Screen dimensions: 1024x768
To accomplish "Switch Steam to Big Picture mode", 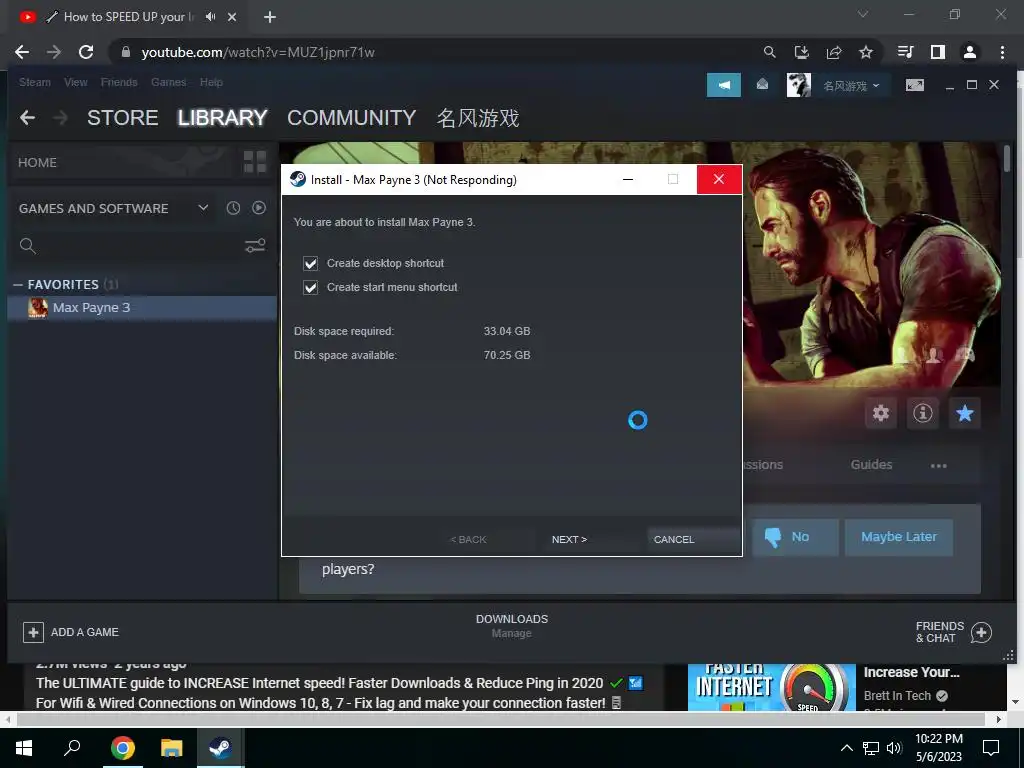I will (x=914, y=85).
